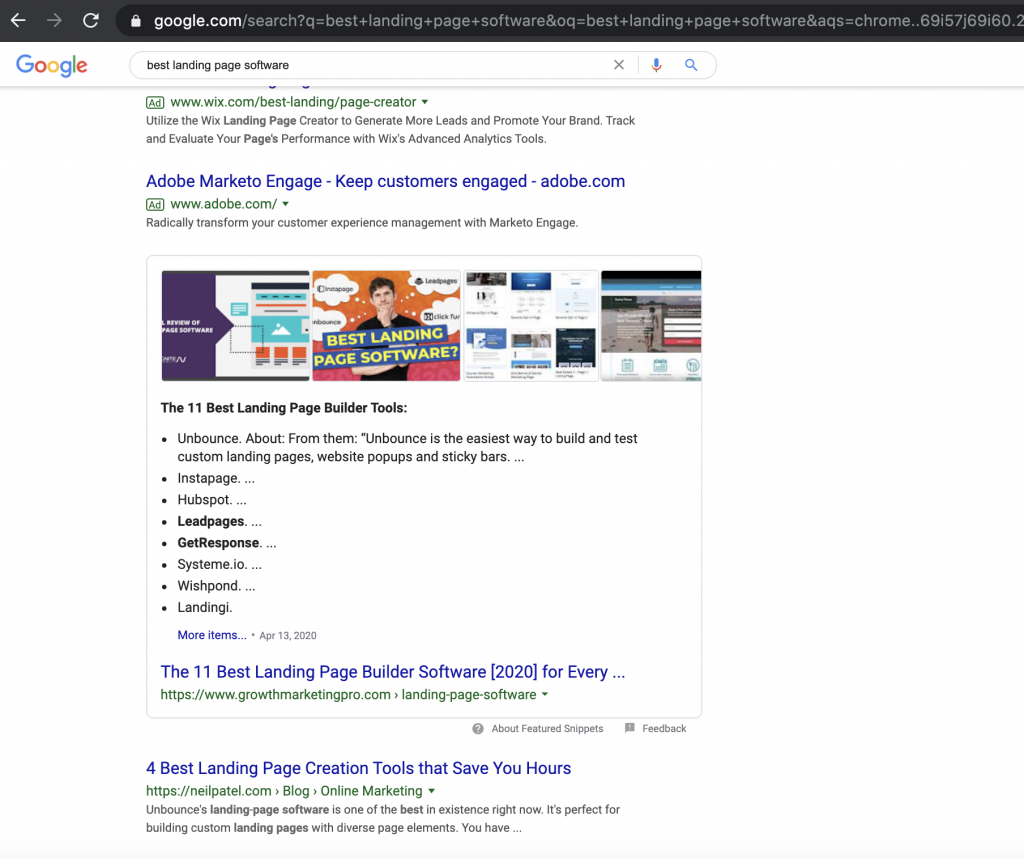Click the padlock icon in address bar
The height and width of the screenshot is (859, 1024).
136,21
